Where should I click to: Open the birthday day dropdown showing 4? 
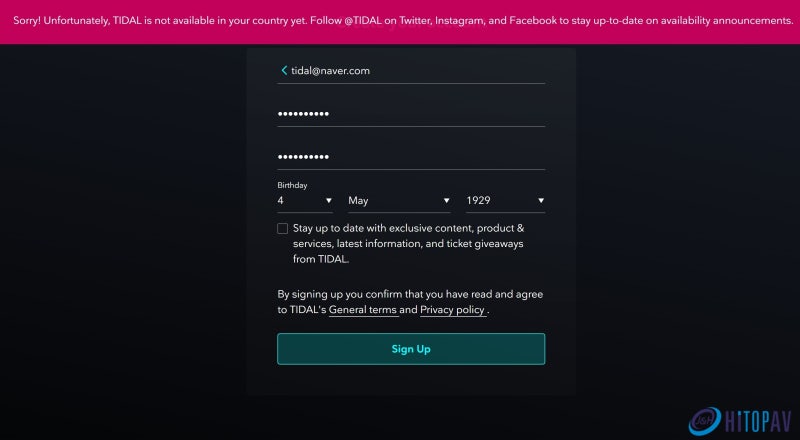click(305, 201)
